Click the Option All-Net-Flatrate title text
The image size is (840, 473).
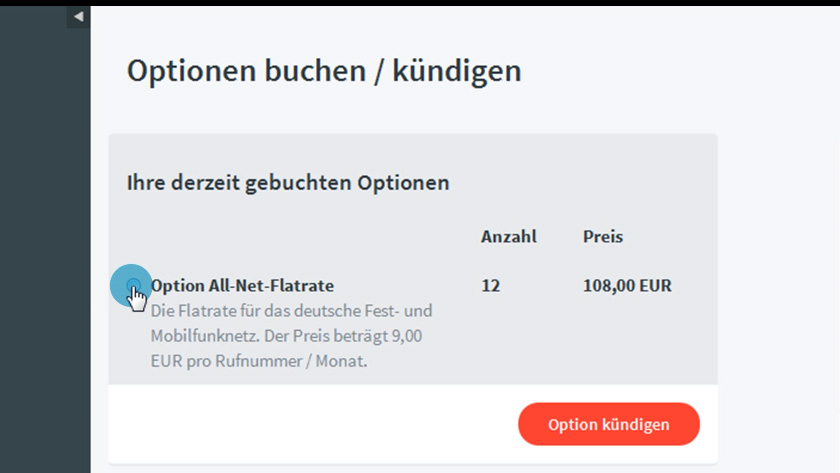[242, 286]
